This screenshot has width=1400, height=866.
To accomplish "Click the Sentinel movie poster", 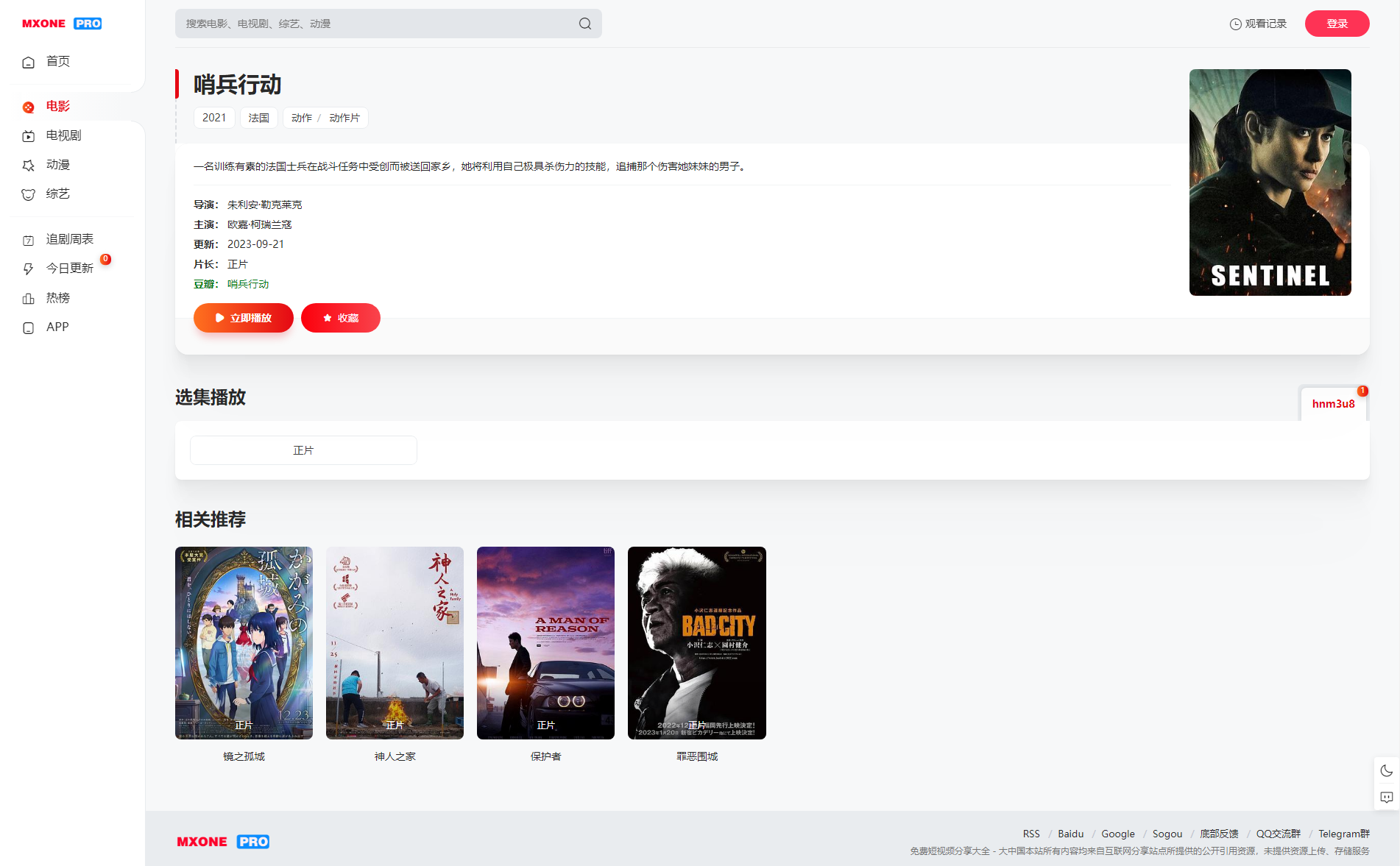I will (1270, 182).
